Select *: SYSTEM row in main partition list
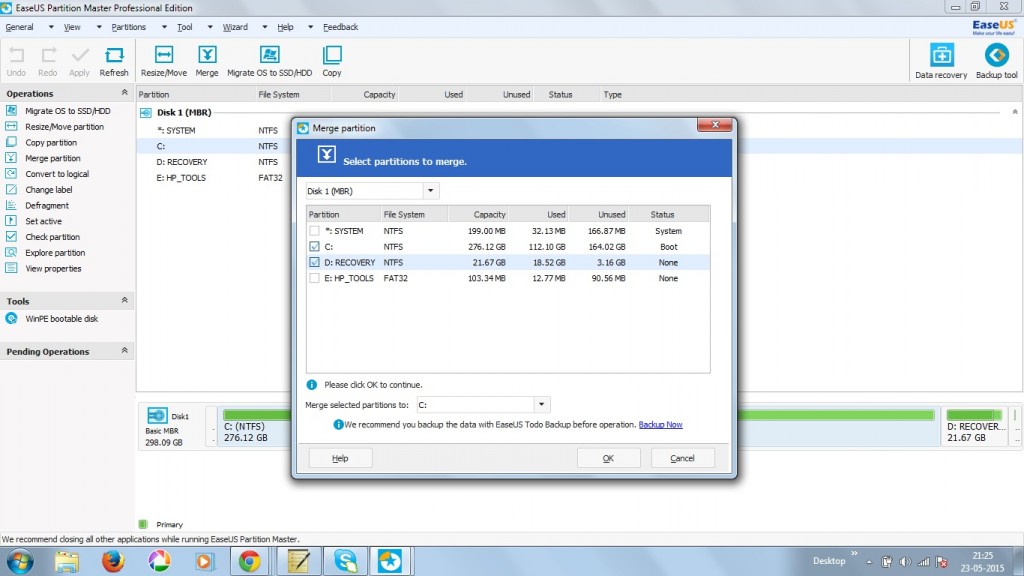1024x576 pixels. pos(176,131)
